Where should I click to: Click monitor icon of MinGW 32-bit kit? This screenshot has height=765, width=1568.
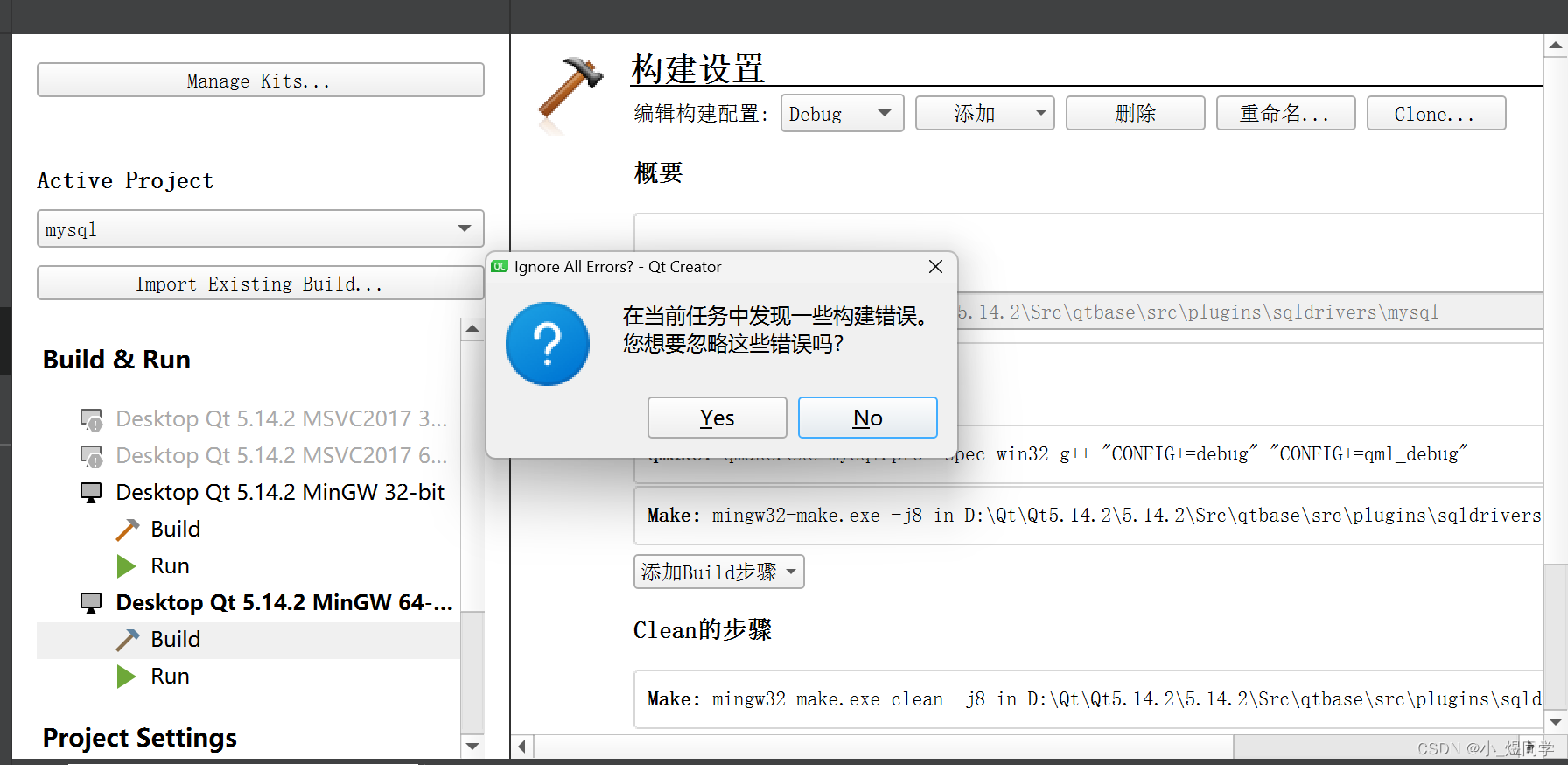tap(91, 493)
